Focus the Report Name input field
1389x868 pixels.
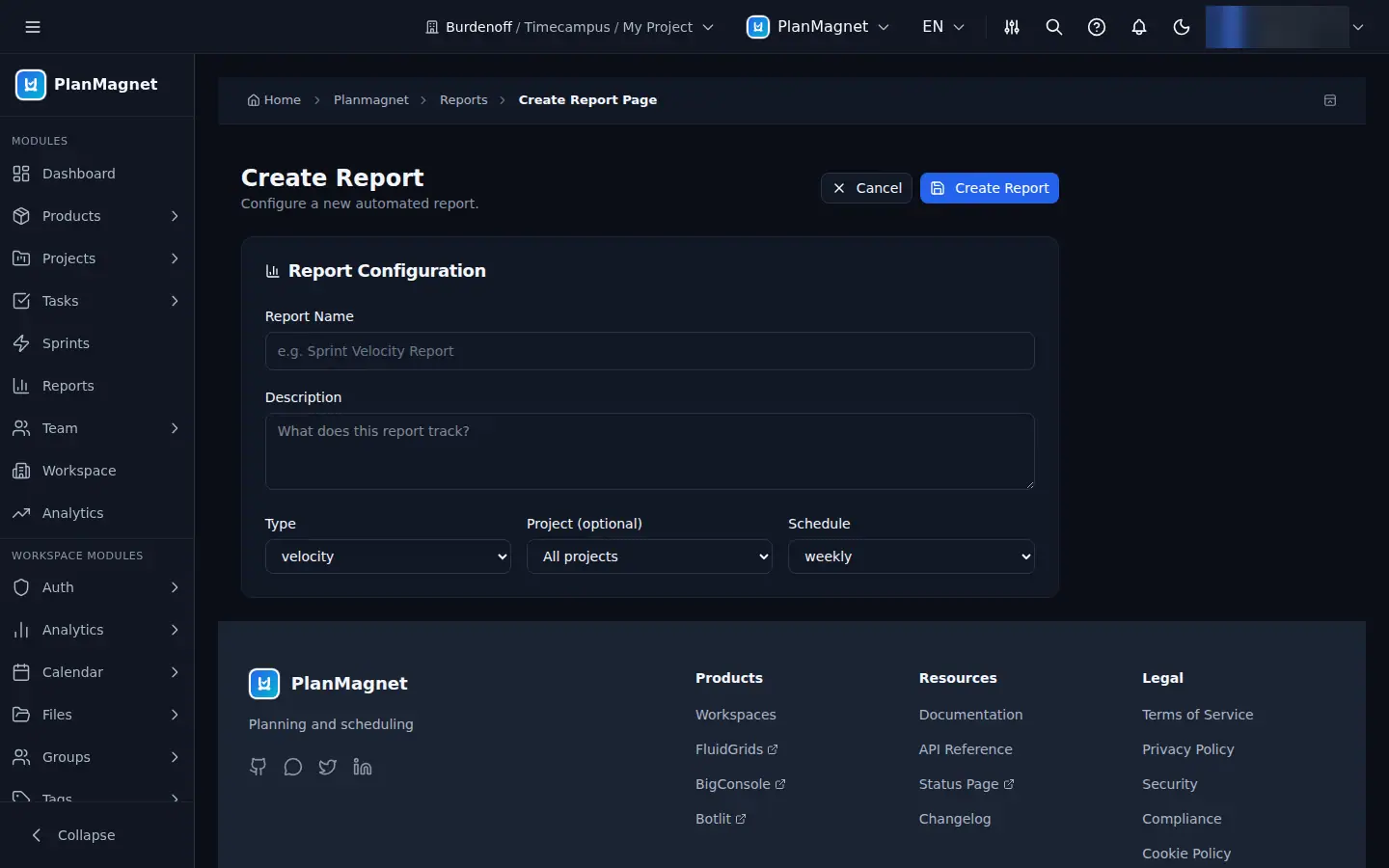650,351
